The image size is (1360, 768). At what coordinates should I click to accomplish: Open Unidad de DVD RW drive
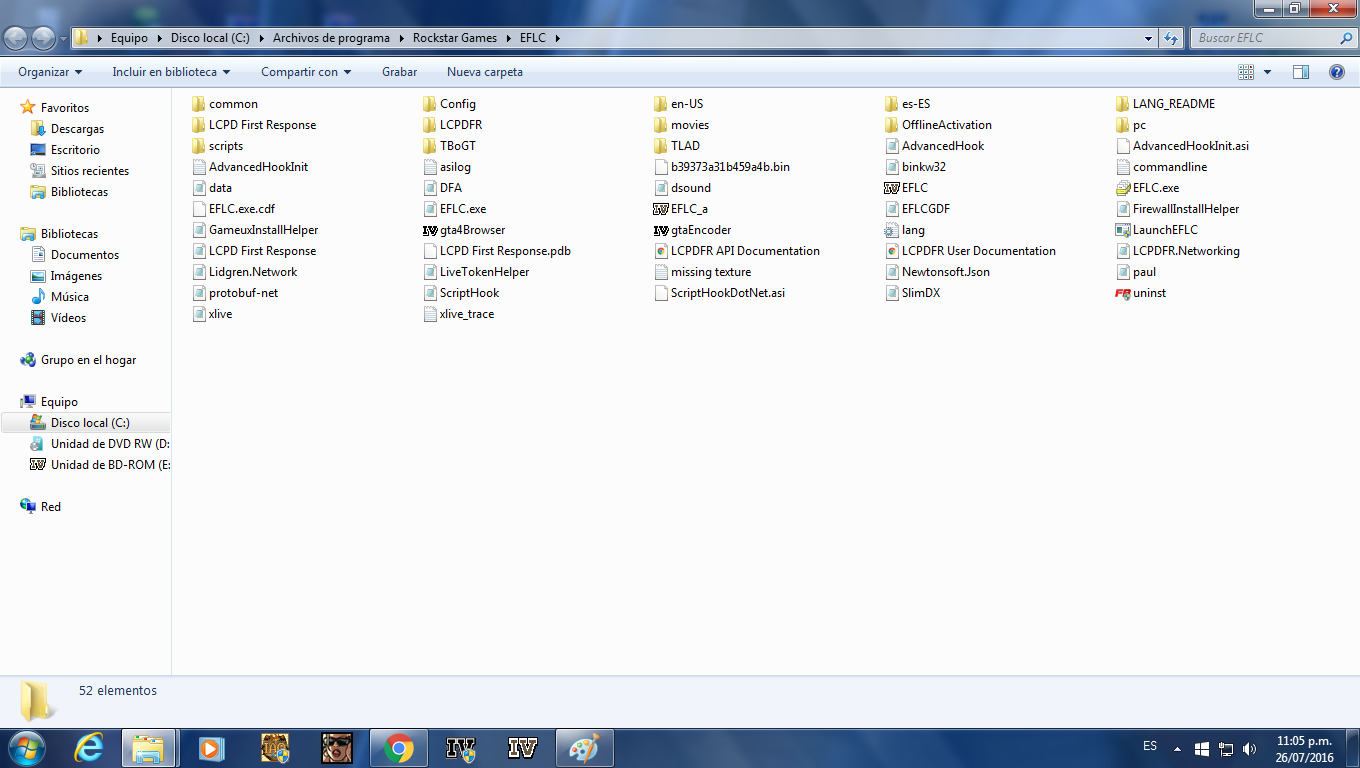pos(100,444)
